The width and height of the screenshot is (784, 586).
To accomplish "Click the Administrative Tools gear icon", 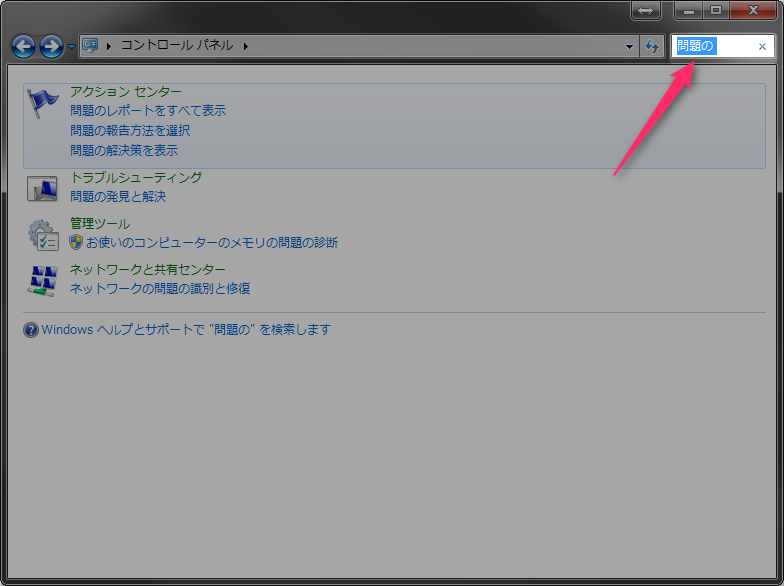I will (x=43, y=235).
